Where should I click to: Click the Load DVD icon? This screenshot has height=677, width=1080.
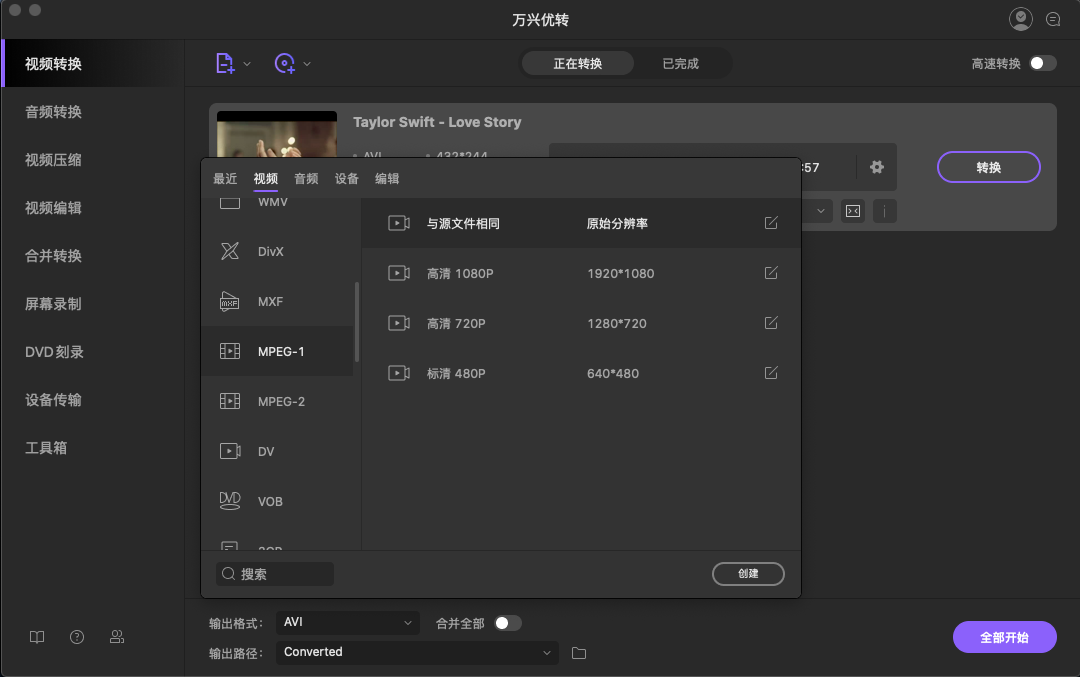287,62
